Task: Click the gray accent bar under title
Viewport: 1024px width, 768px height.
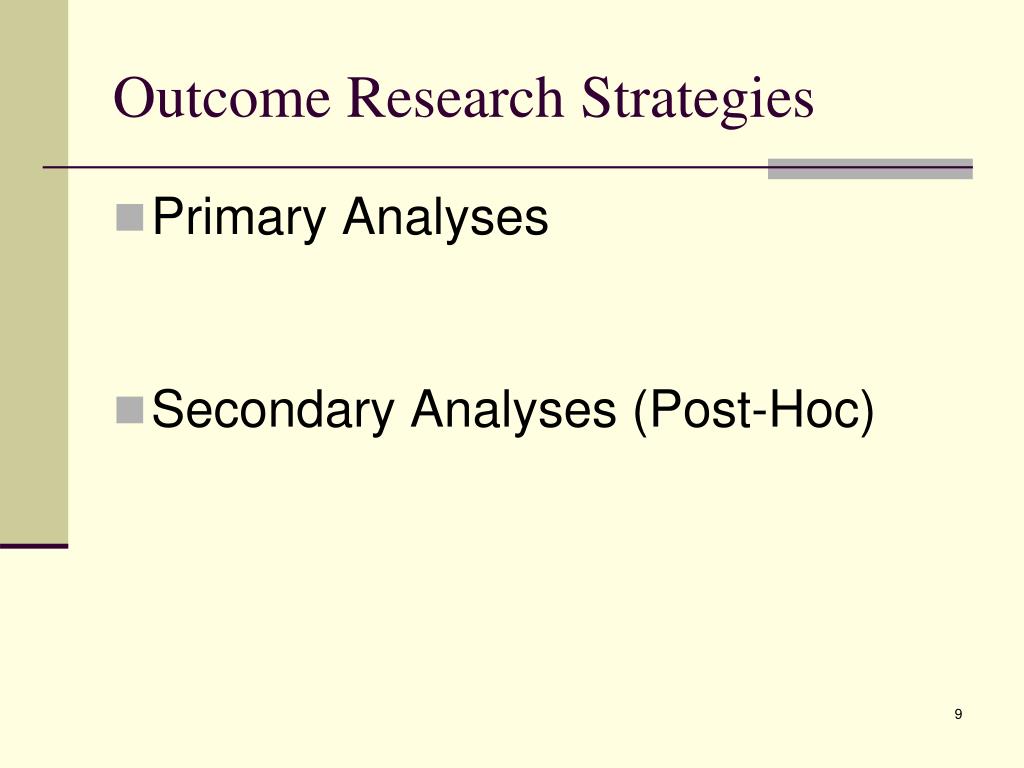Action: 870,168
